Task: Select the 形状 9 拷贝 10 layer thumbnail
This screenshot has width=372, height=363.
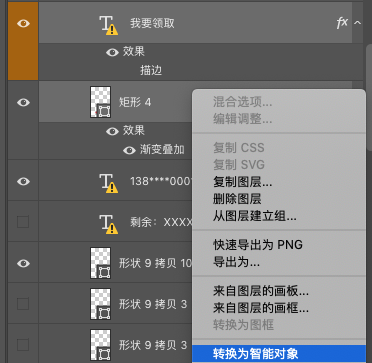Action: pos(100,263)
